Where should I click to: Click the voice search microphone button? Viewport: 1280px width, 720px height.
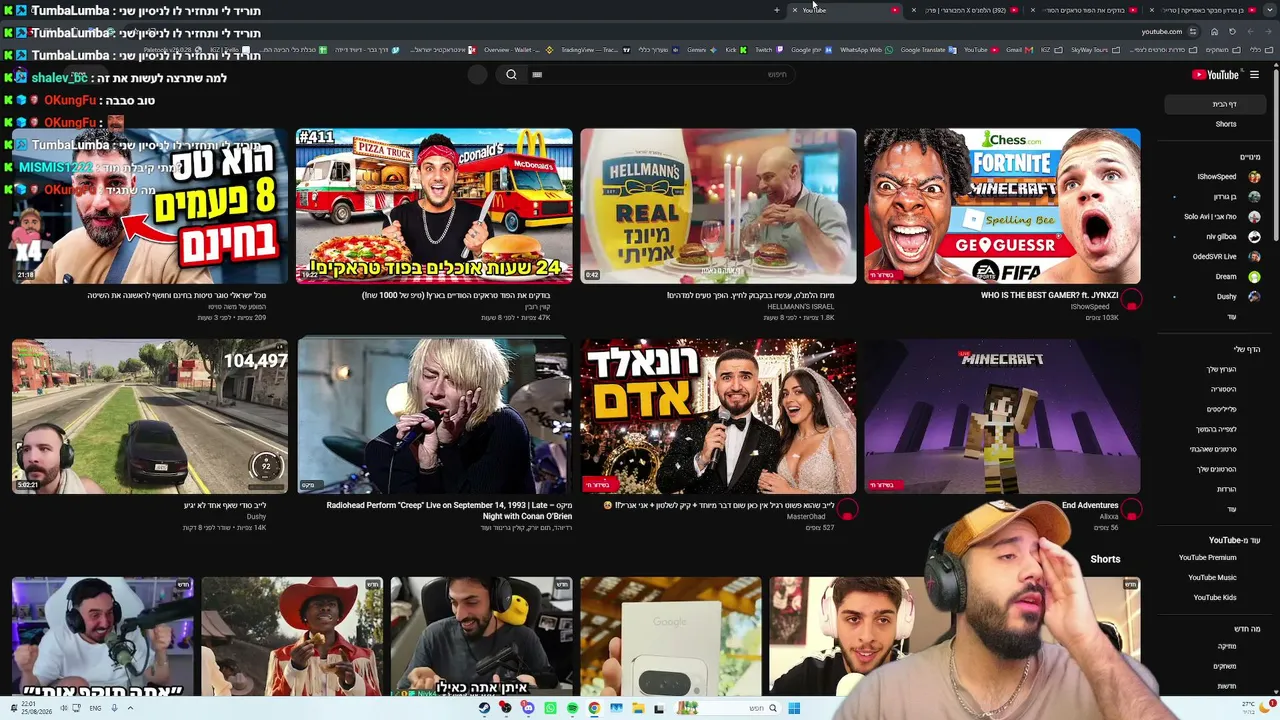[x=478, y=75]
